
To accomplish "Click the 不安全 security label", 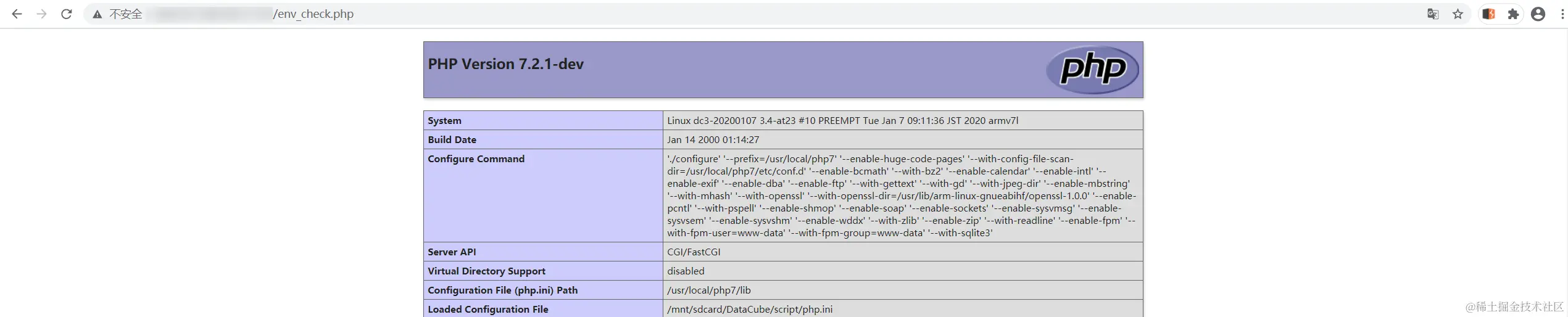I will pyautogui.click(x=126, y=14).
